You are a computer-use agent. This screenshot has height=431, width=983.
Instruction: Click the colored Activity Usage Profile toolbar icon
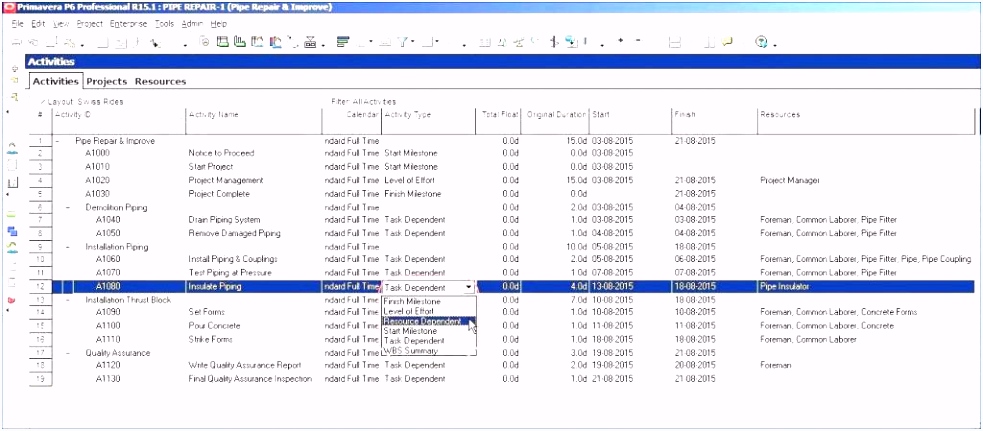click(276, 42)
